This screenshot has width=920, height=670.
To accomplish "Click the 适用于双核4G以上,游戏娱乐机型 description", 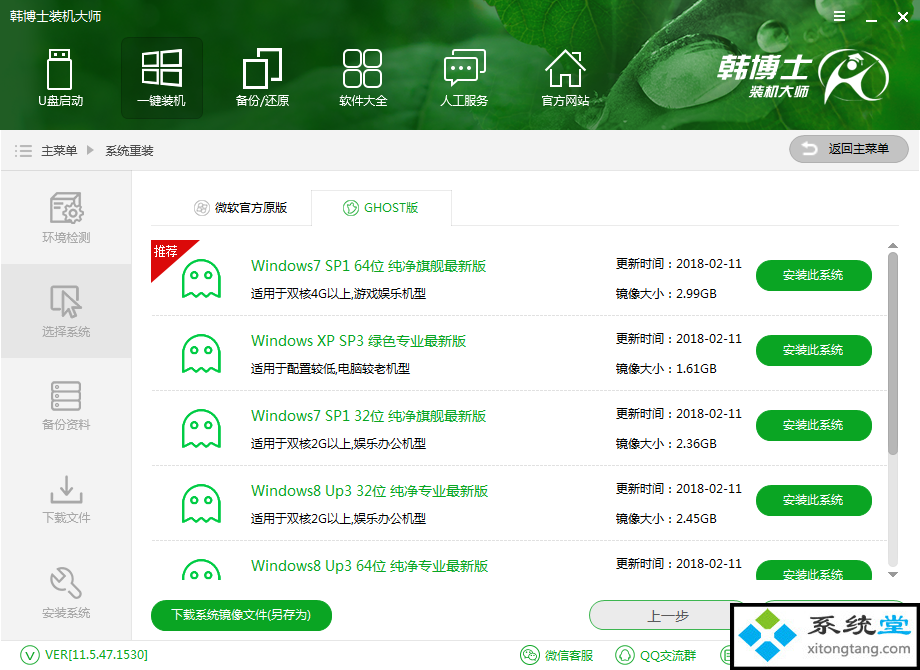I will tap(339, 293).
